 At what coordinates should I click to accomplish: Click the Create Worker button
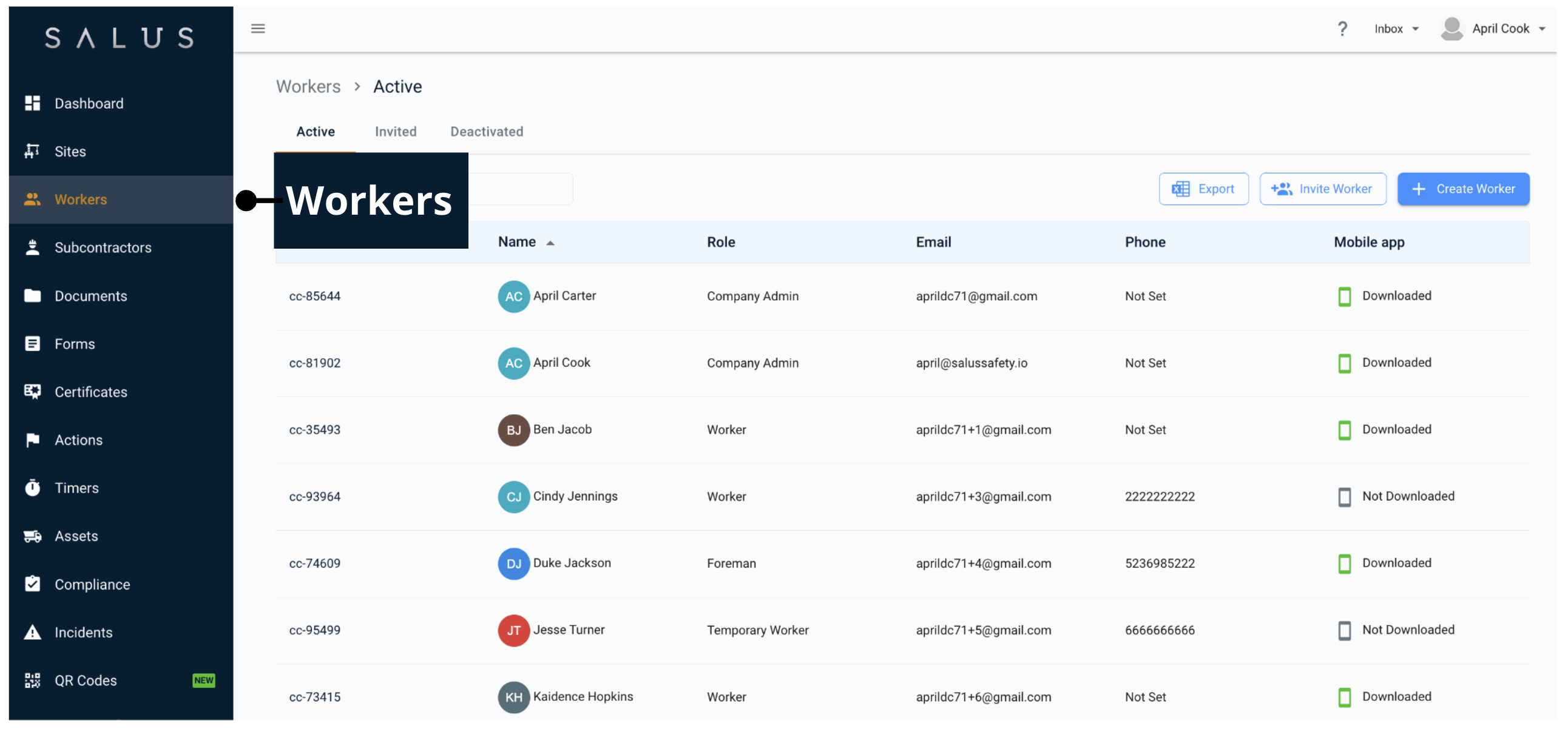[x=1462, y=189]
